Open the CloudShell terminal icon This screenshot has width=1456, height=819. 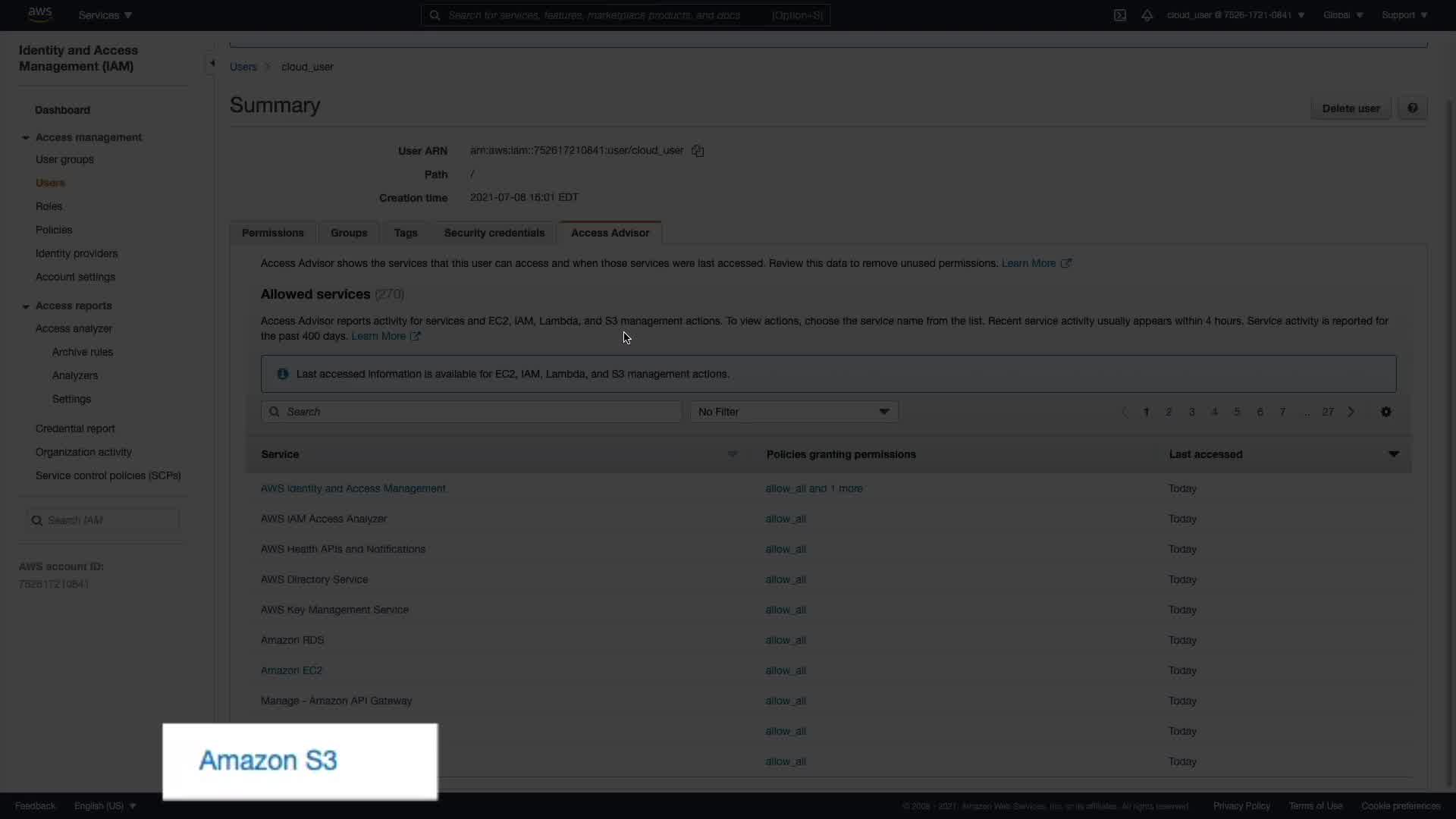tap(1120, 15)
